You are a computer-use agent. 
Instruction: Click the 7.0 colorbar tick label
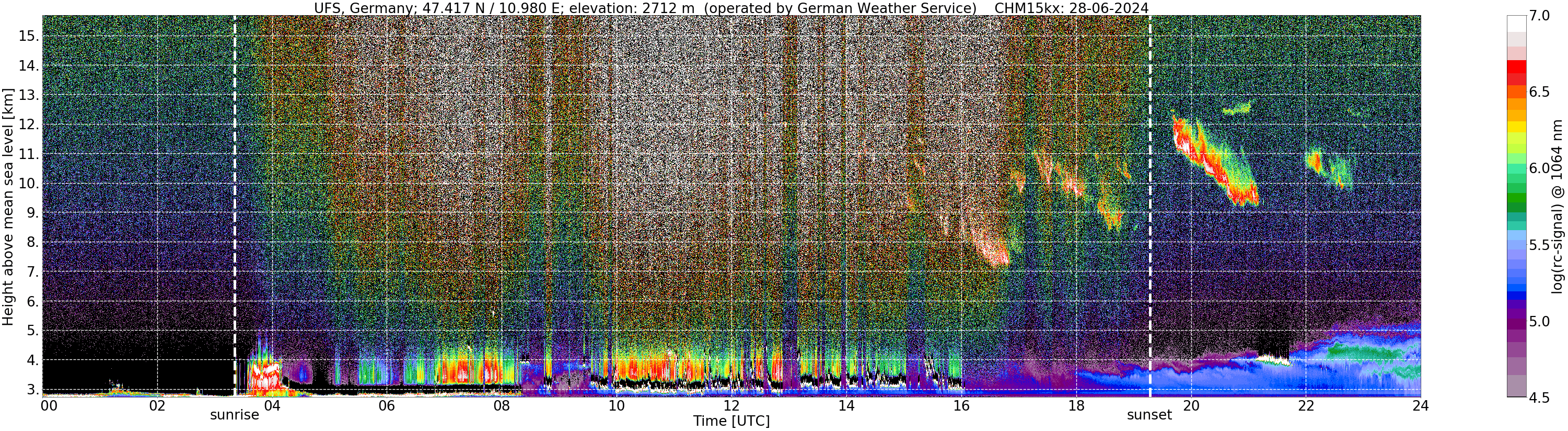point(1539,16)
